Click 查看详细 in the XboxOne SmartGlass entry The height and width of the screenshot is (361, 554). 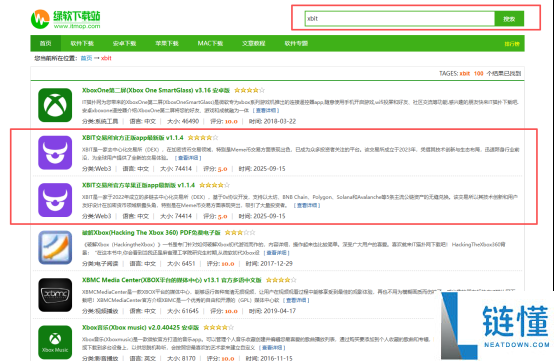[266, 111]
